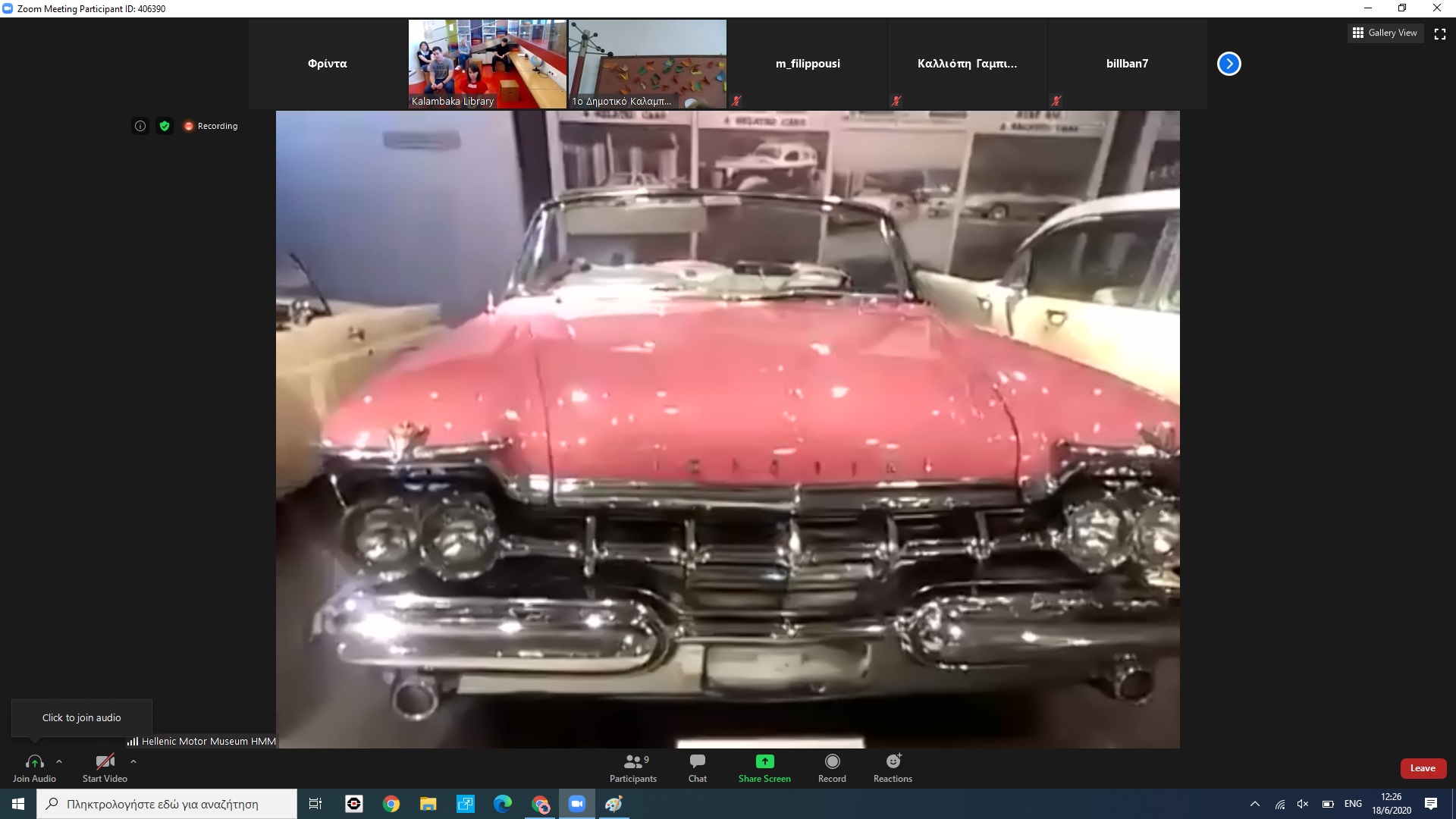Click the Windows taskbar search box
This screenshot has width=1456, height=819.
point(167,804)
